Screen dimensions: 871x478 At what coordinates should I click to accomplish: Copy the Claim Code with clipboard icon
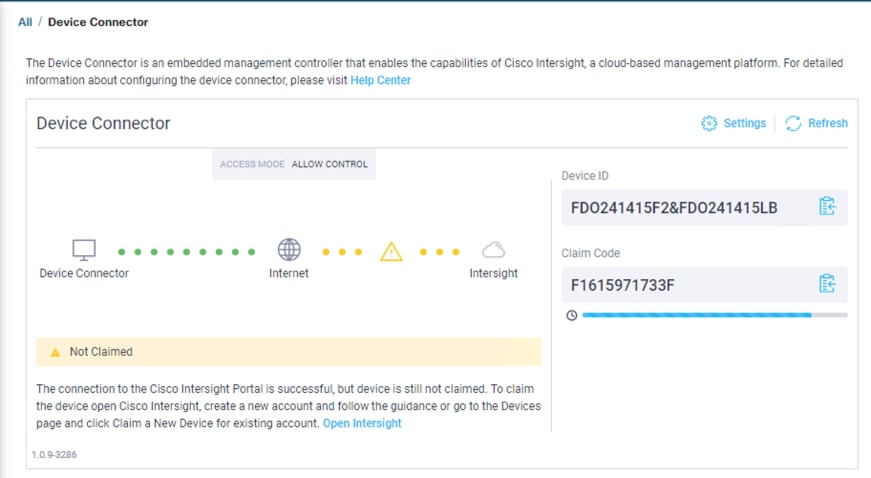(x=827, y=284)
